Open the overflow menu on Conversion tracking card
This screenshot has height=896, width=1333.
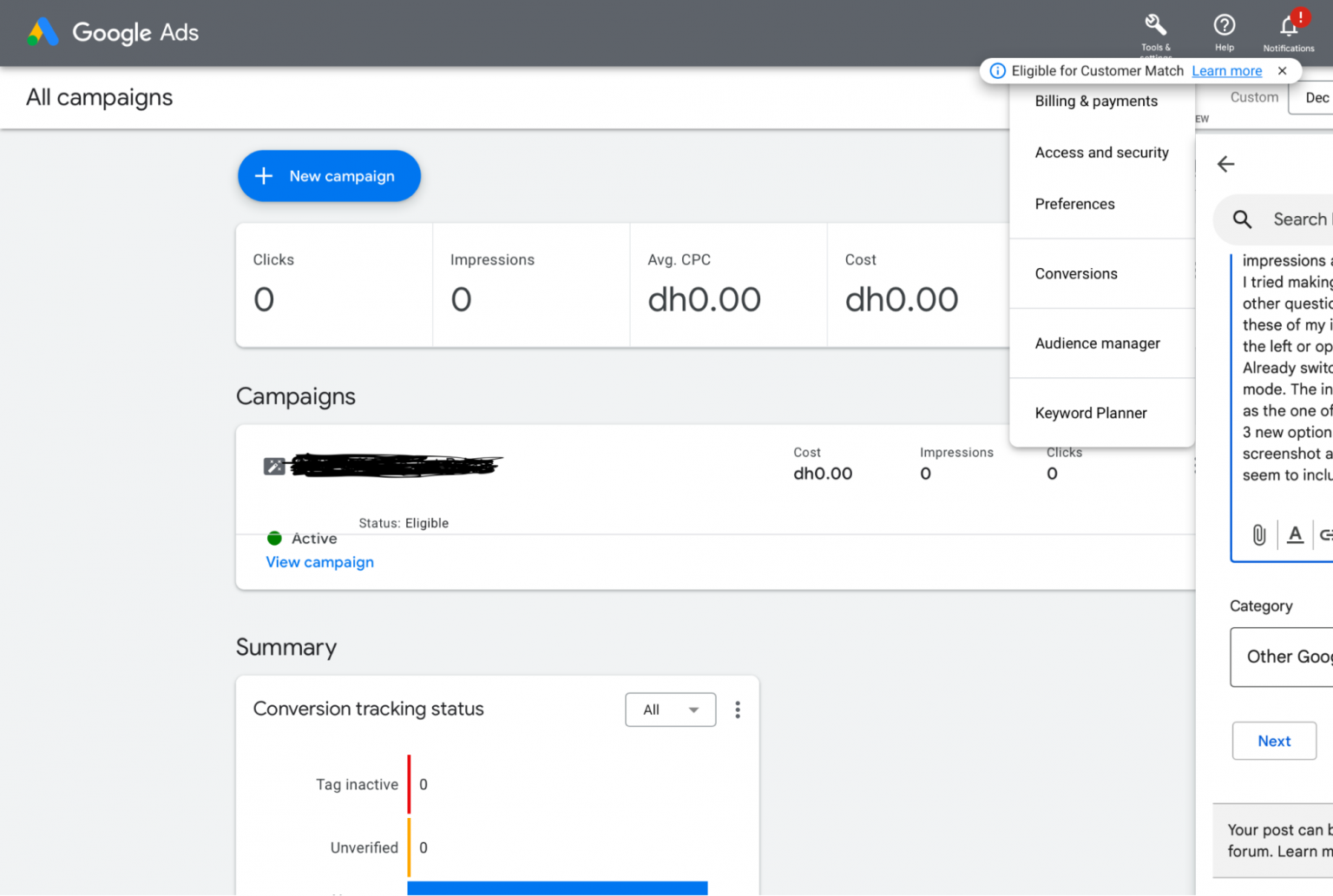coord(737,710)
